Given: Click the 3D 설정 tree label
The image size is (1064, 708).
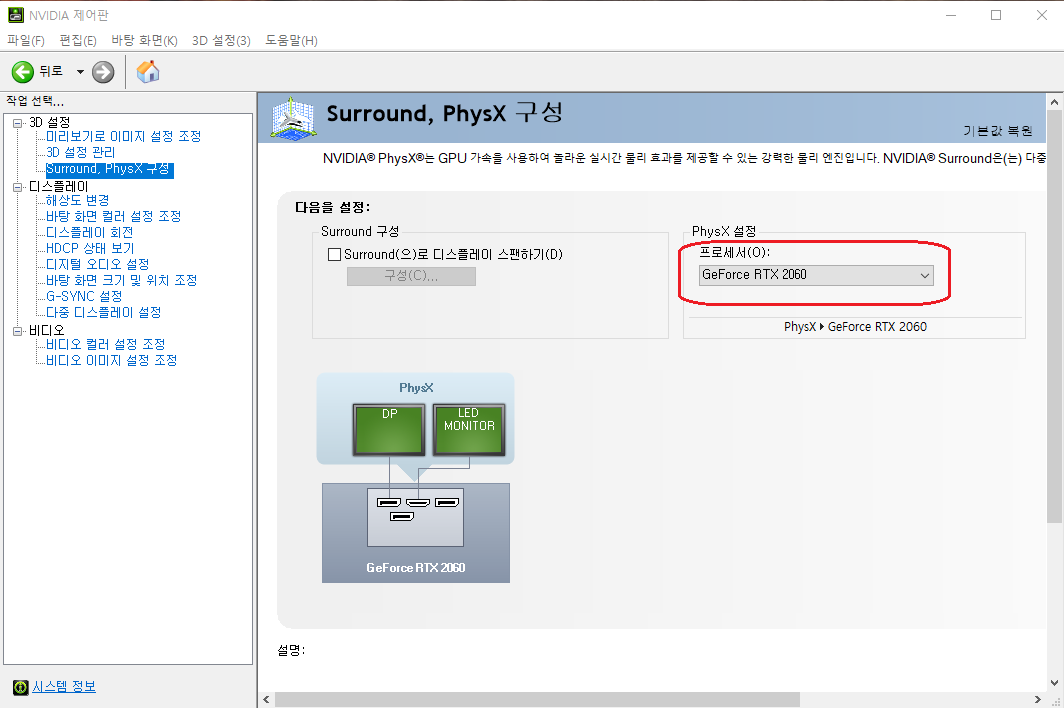Looking at the screenshot, I should click(50, 122).
